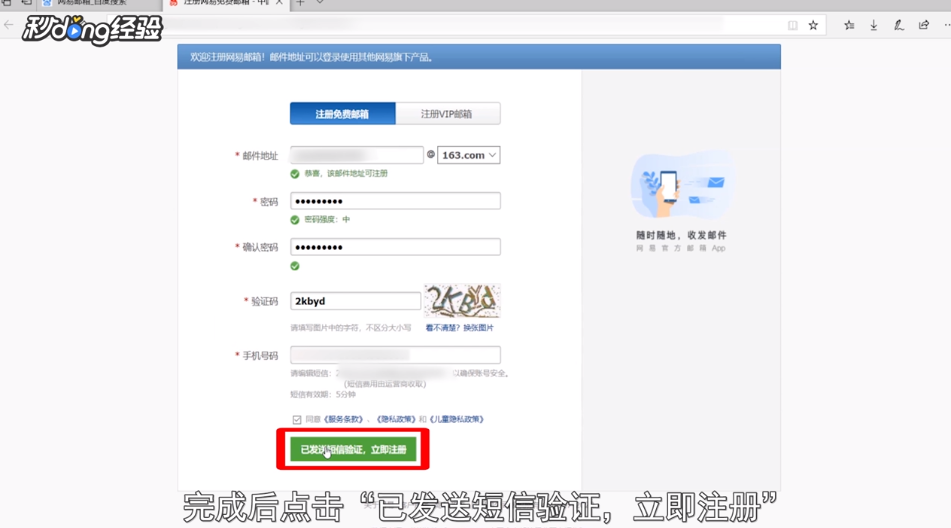Click the 短信有效期：5分钟 text

(x=323, y=395)
